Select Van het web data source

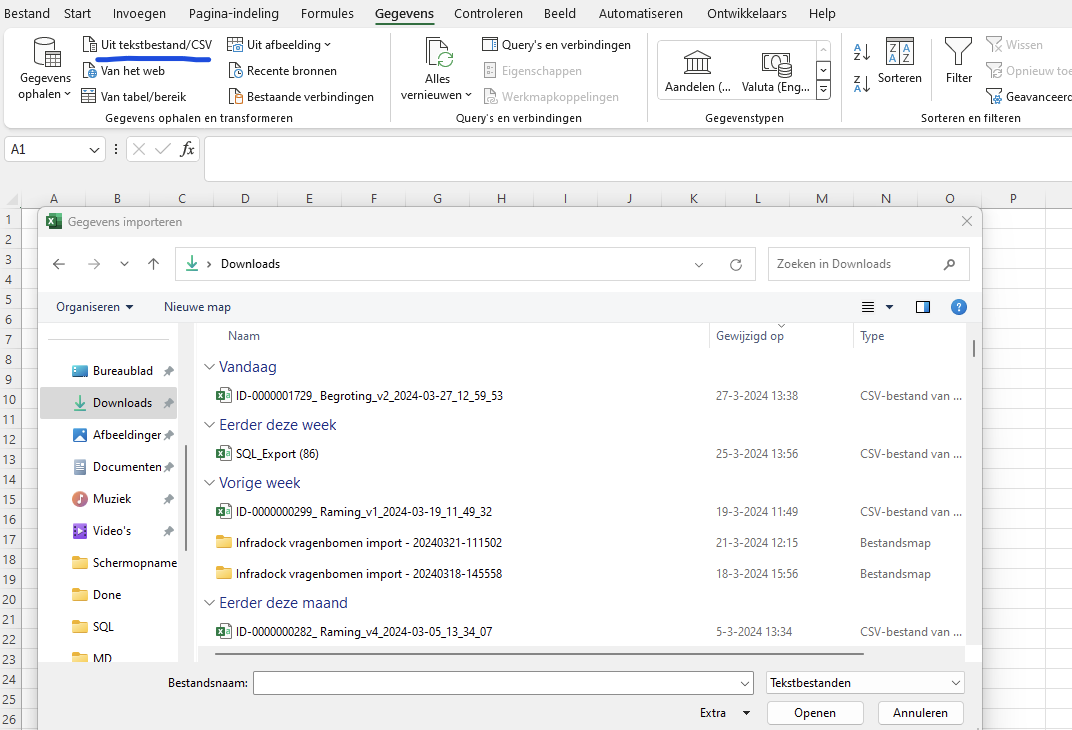124,70
